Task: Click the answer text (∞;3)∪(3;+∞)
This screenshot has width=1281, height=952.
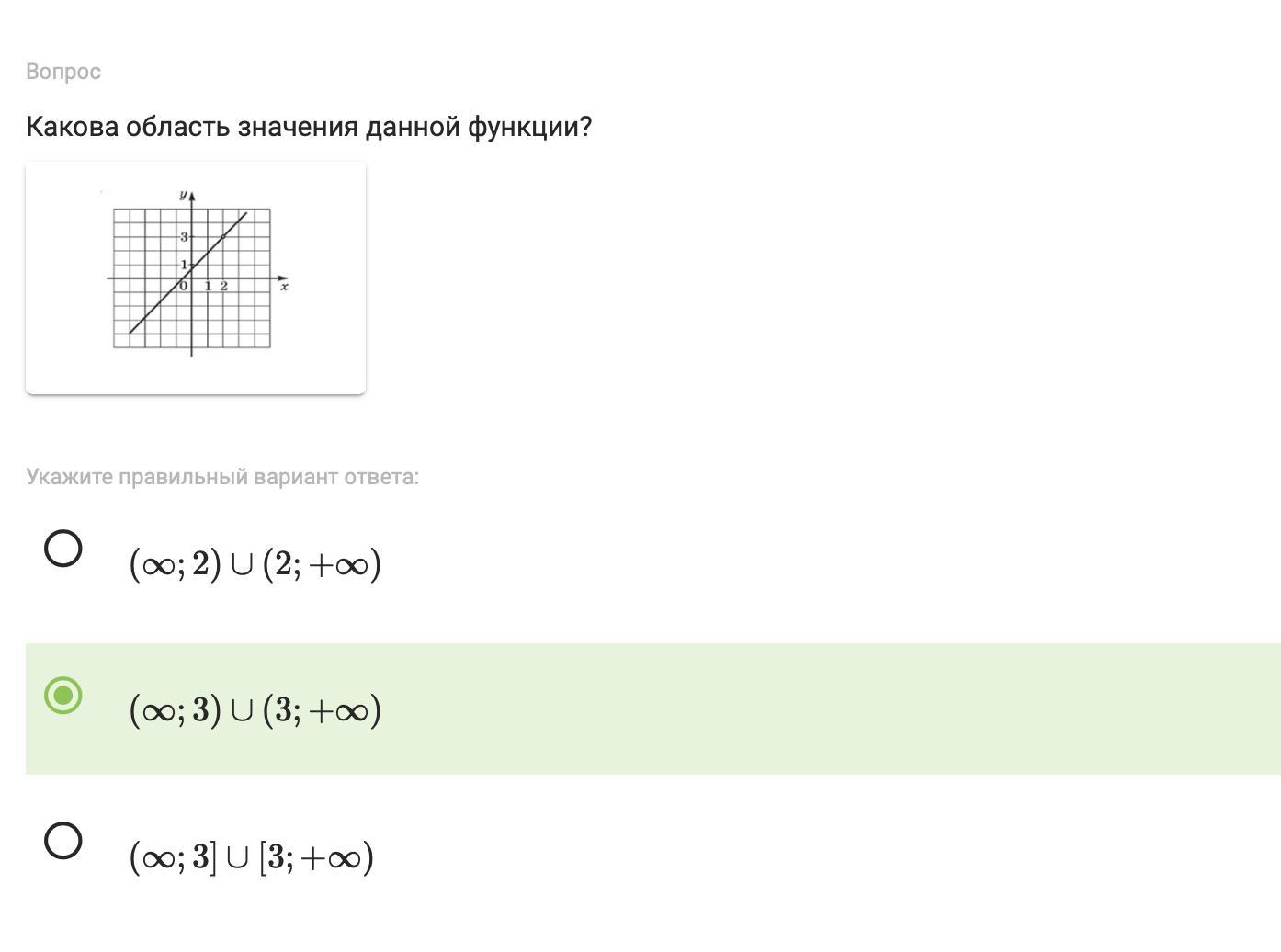Action: [x=255, y=709]
